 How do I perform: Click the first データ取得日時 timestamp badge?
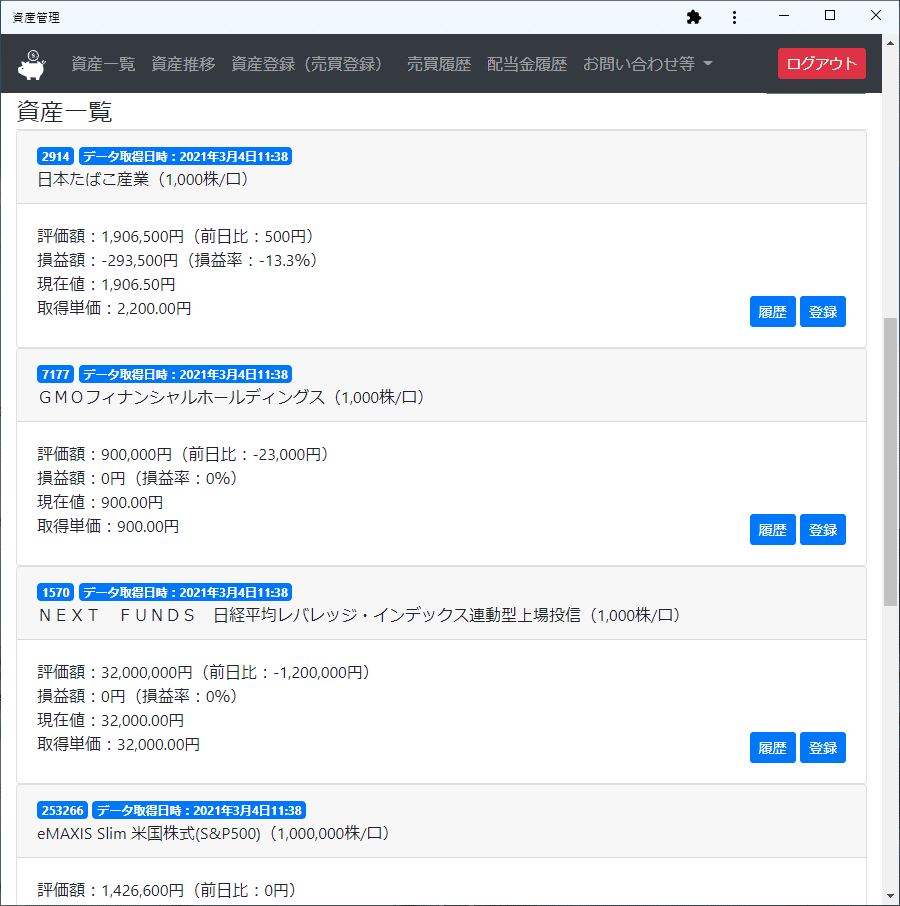point(185,156)
